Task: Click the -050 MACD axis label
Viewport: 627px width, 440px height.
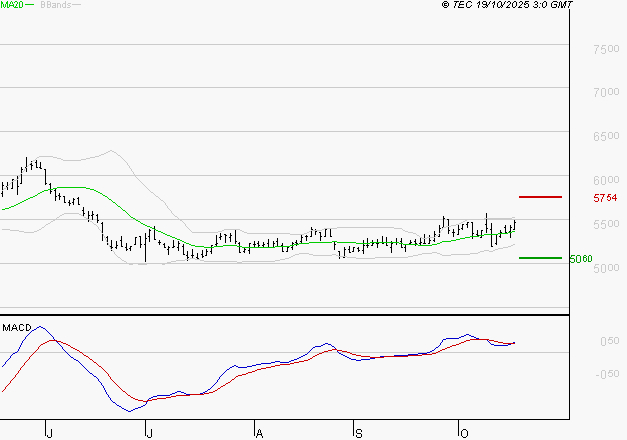Action: (x=605, y=375)
